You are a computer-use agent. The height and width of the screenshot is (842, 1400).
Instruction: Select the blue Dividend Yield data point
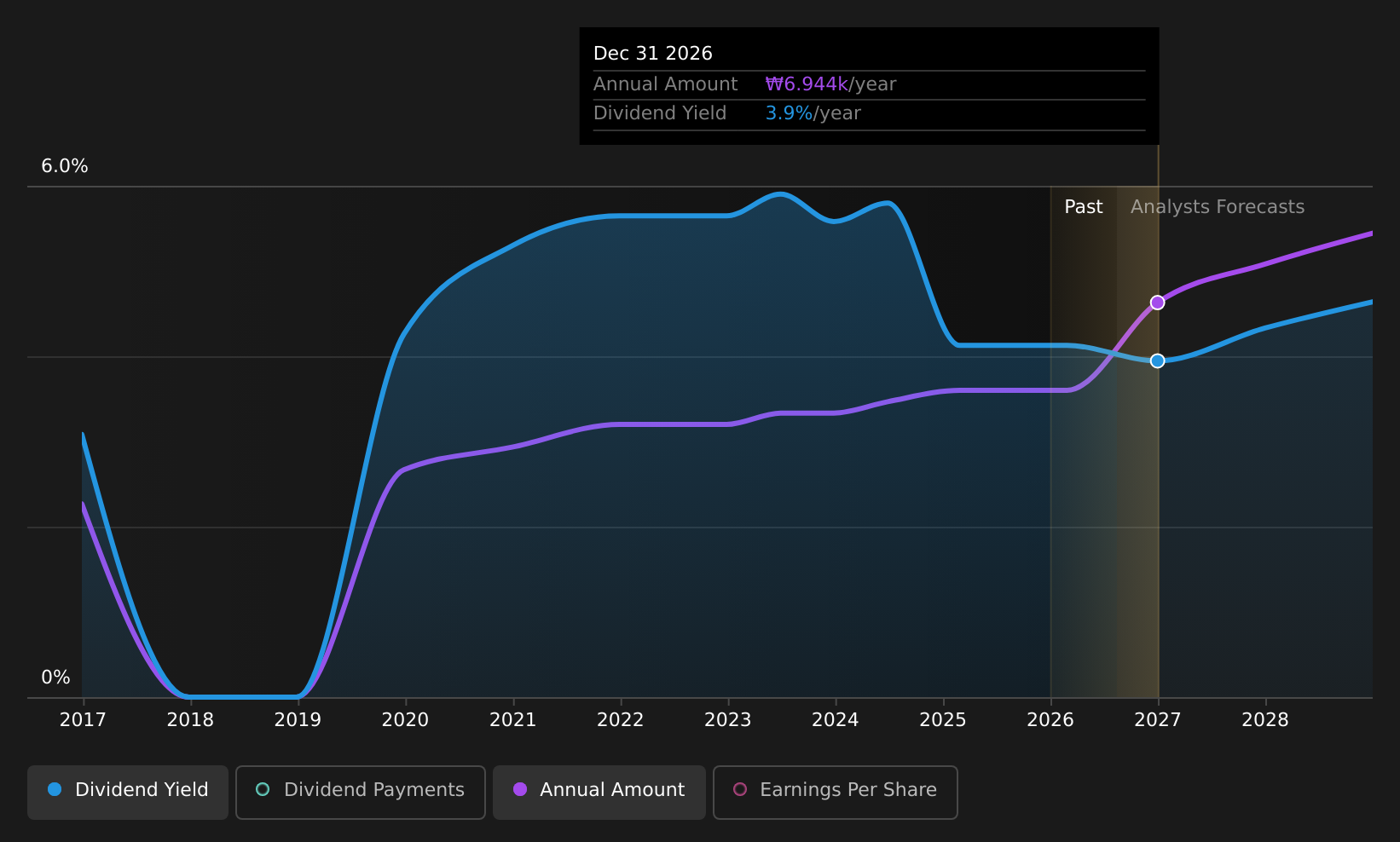click(1157, 360)
